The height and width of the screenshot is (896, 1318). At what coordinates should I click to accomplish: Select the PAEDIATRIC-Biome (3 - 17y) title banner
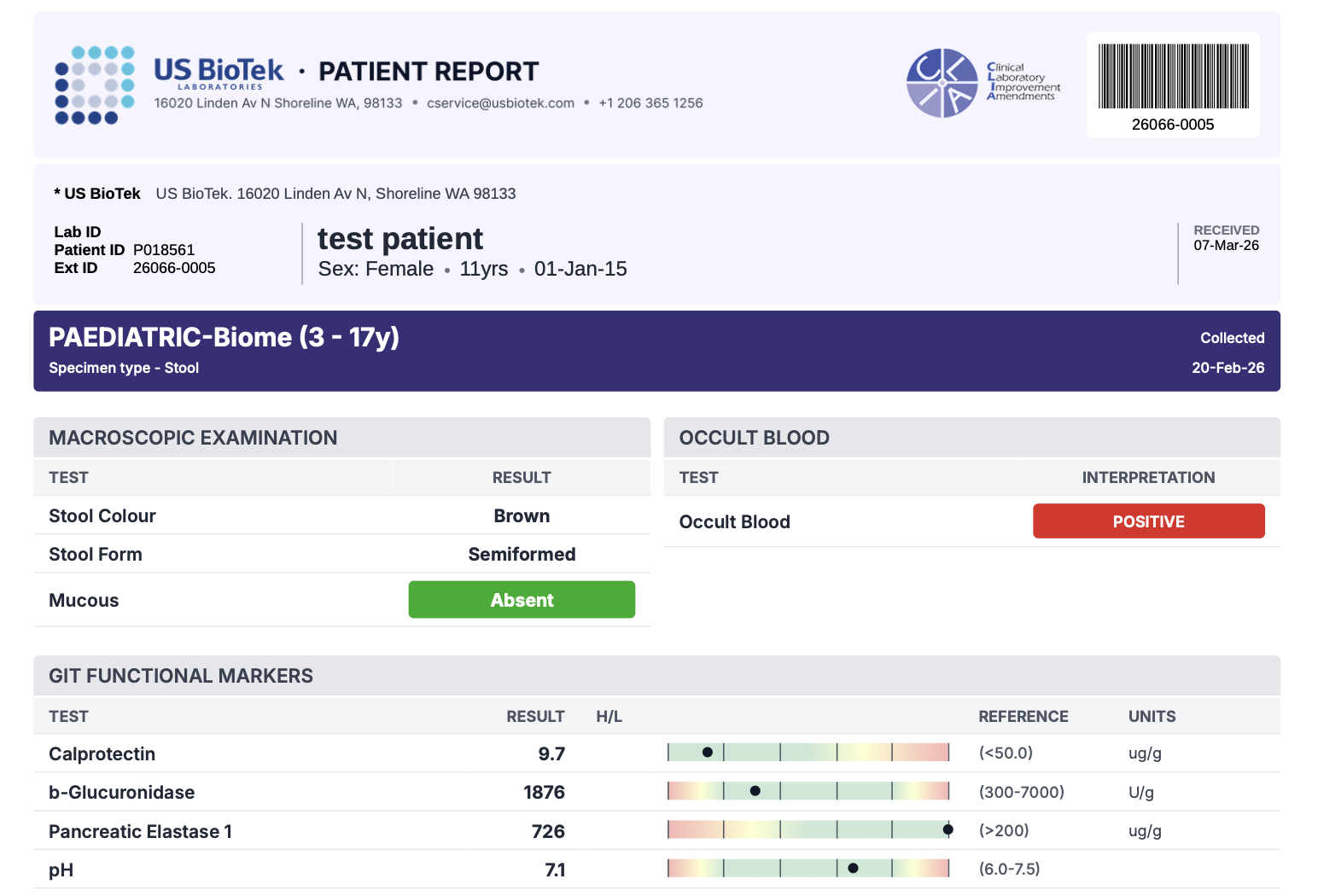pyautogui.click(x=224, y=338)
